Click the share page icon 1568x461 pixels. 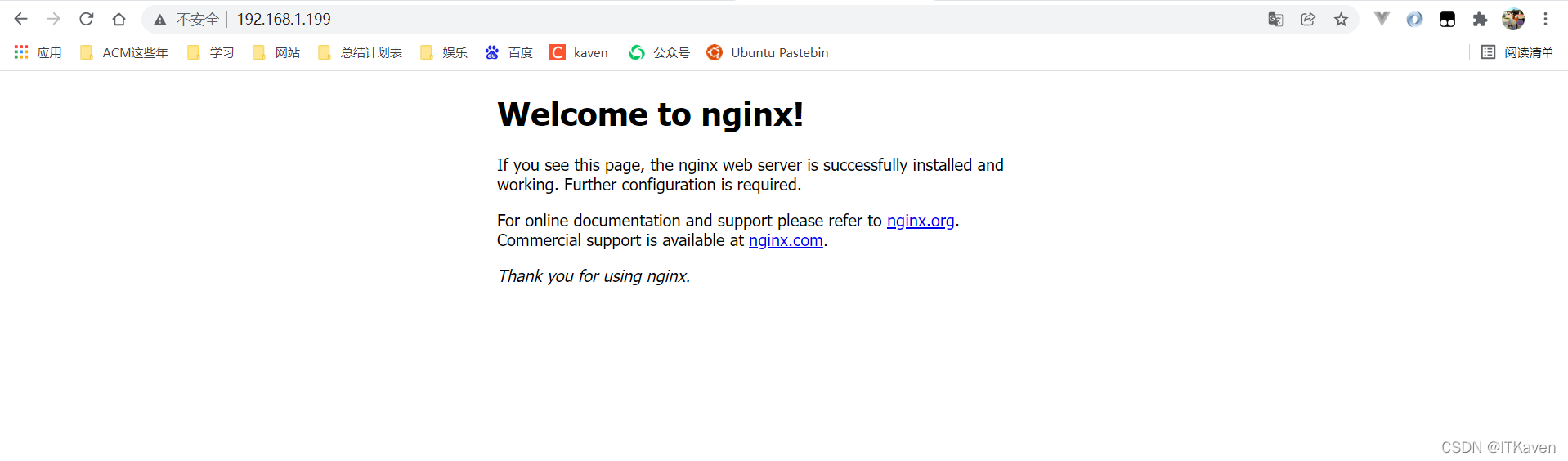pos(1308,19)
